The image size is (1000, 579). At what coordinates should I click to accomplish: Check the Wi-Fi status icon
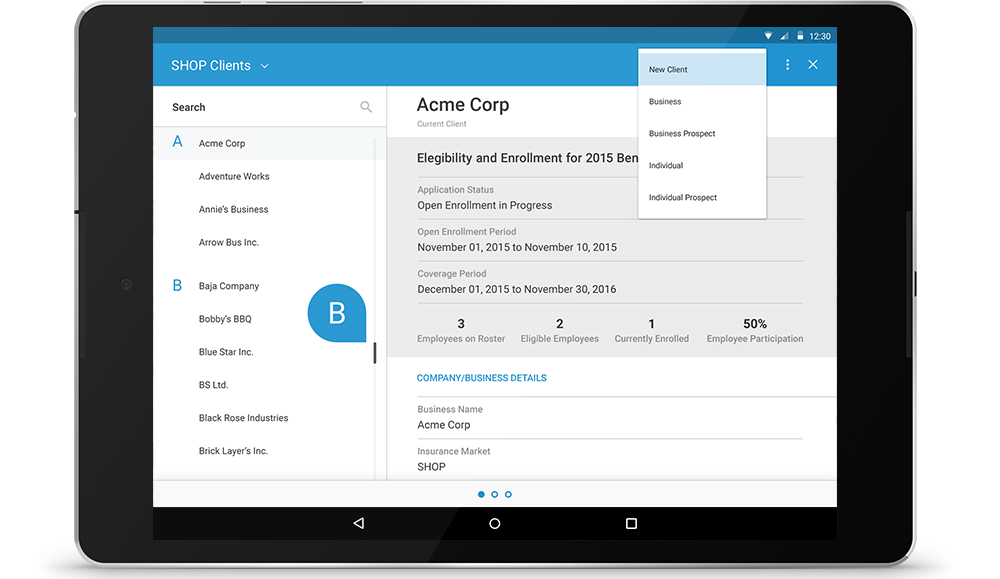click(768, 36)
